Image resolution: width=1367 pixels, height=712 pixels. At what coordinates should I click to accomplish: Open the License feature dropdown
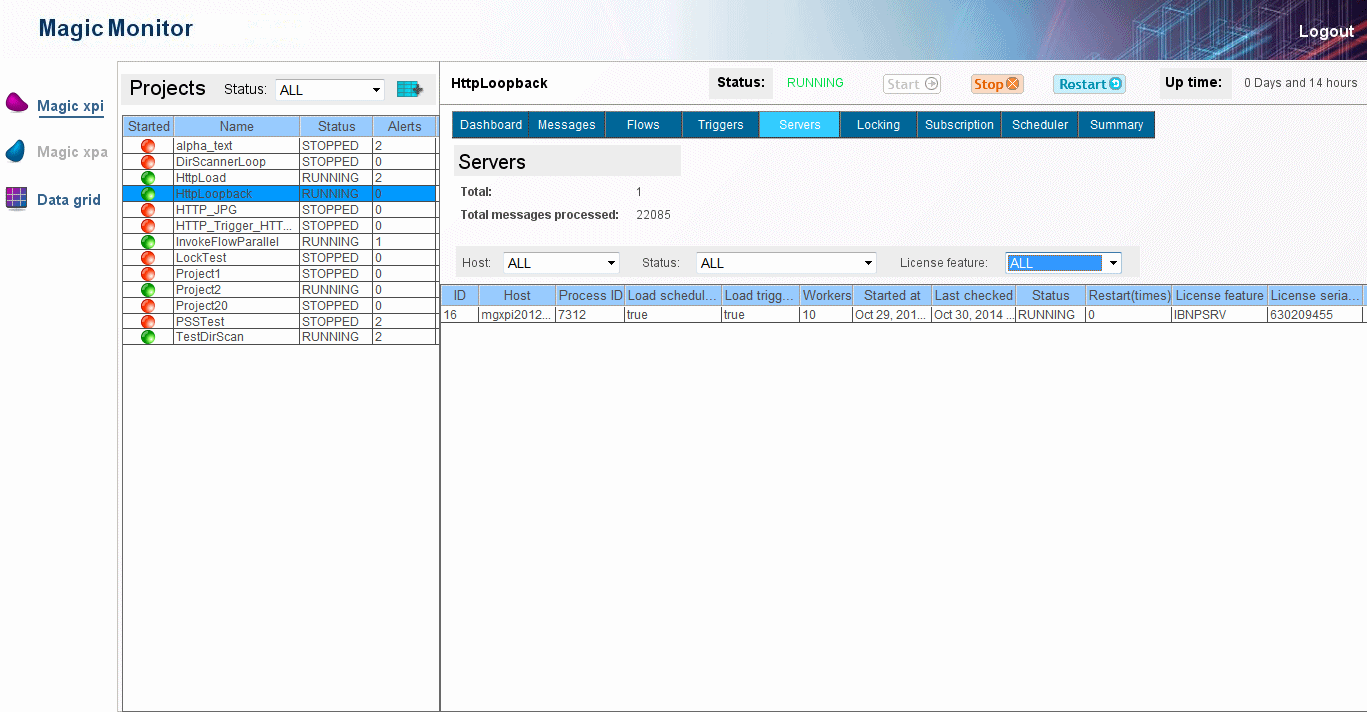point(1063,263)
